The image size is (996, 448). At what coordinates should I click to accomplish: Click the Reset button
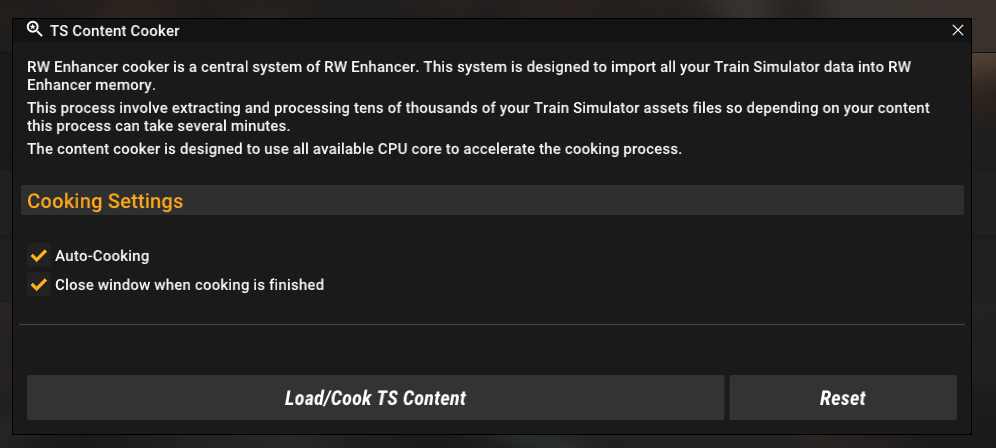click(x=843, y=397)
